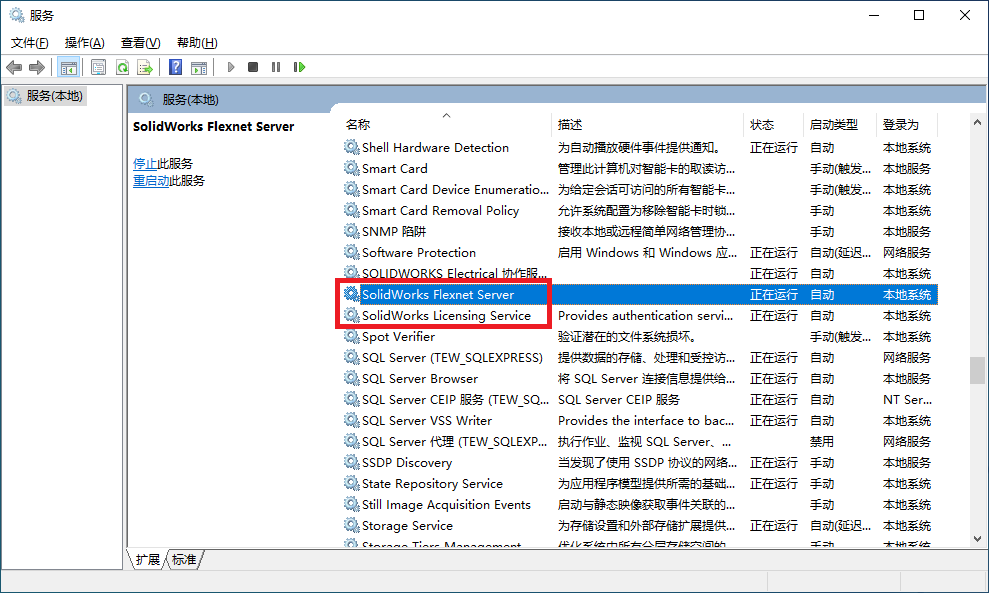Click the gear icon beside Software Protection
The height and width of the screenshot is (593, 989).
(351, 252)
